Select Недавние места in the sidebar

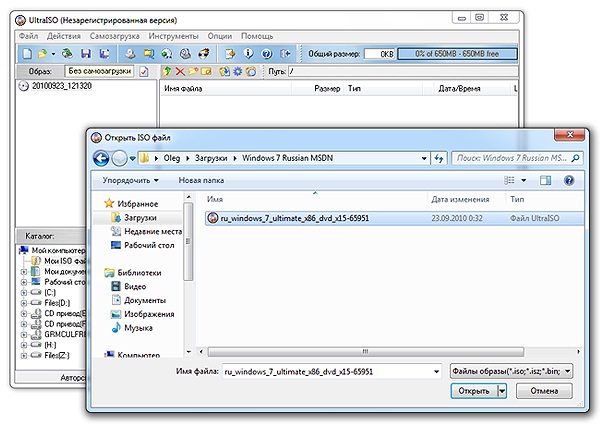(x=146, y=231)
